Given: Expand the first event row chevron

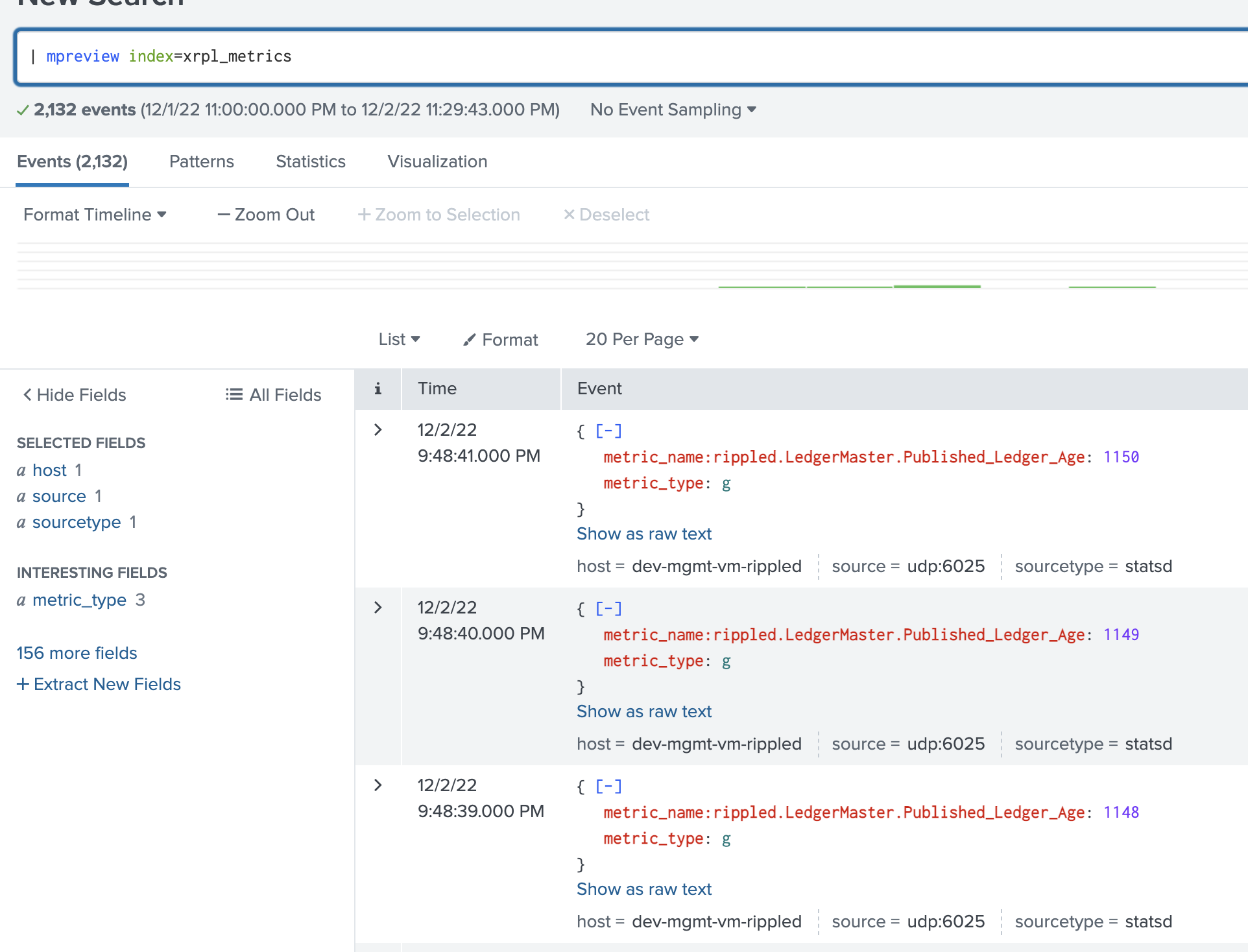Looking at the screenshot, I should pyautogui.click(x=378, y=429).
